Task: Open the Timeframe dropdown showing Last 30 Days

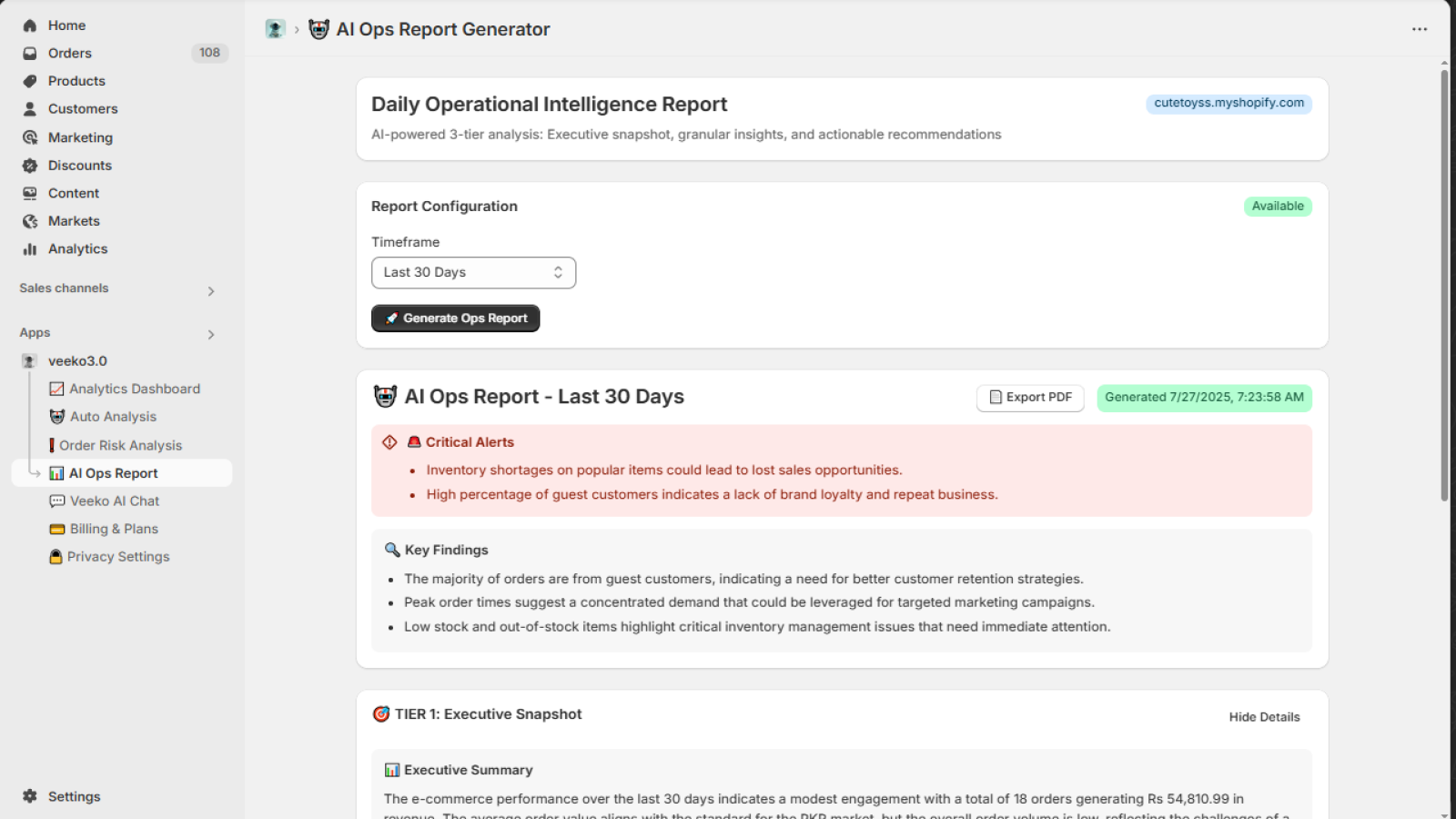Action: 473,272
